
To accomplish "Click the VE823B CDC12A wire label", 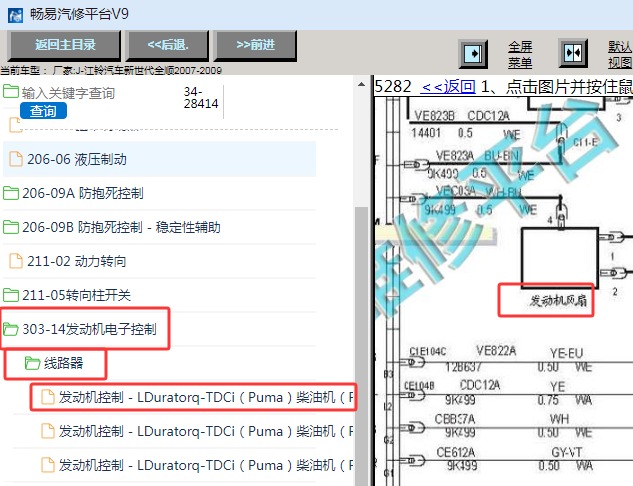I will [x=462, y=116].
